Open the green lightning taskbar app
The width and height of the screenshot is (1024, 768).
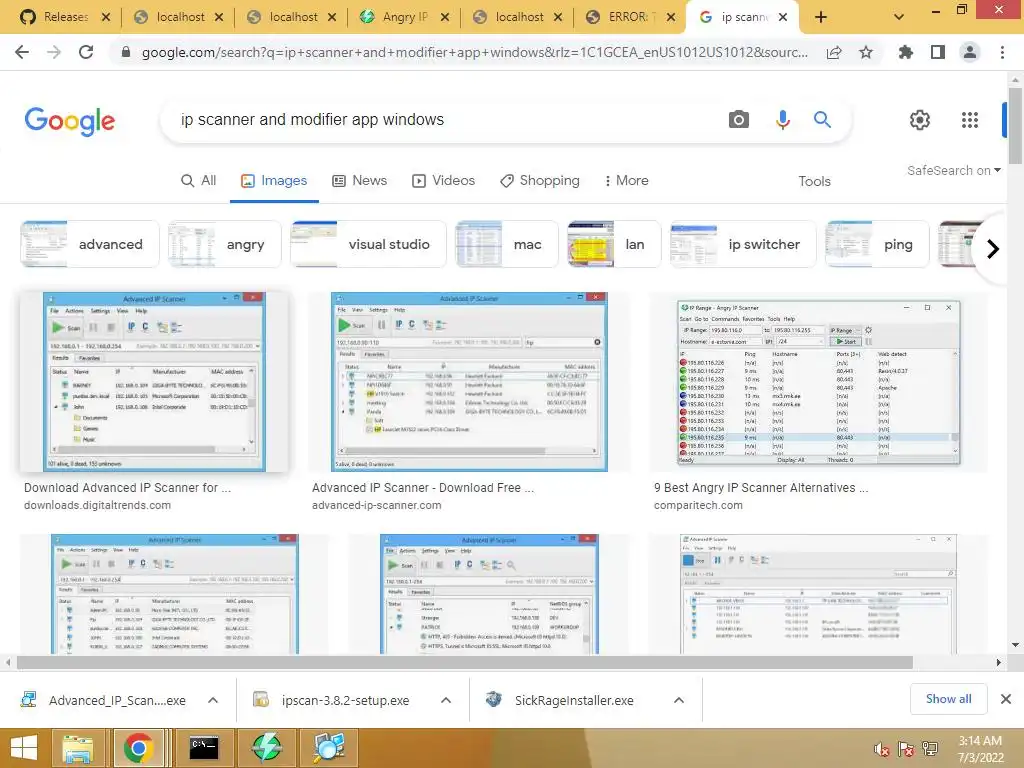tap(266, 748)
